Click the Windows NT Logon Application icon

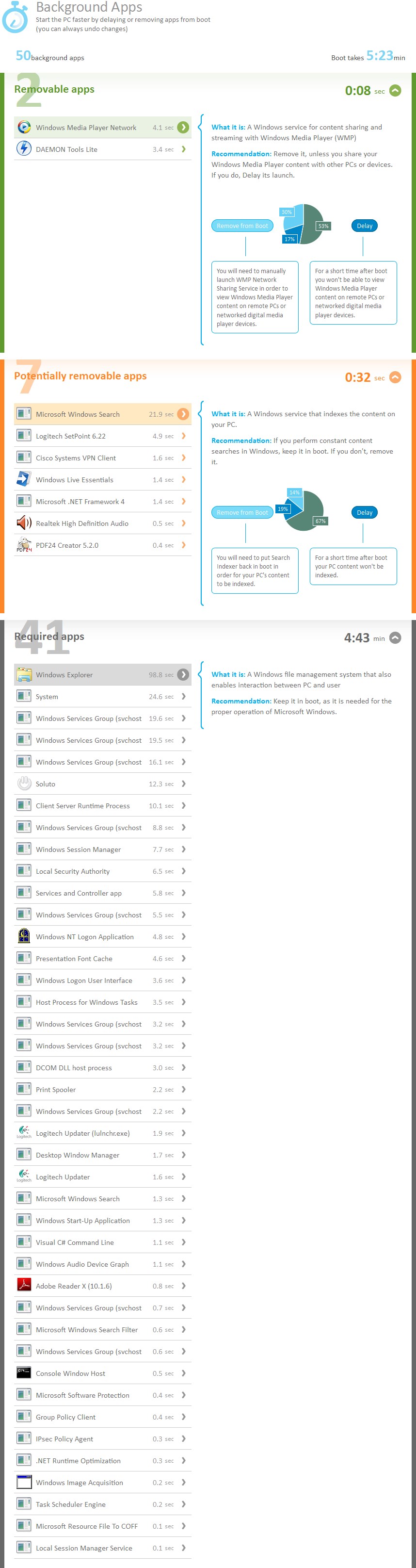(24, 936)
